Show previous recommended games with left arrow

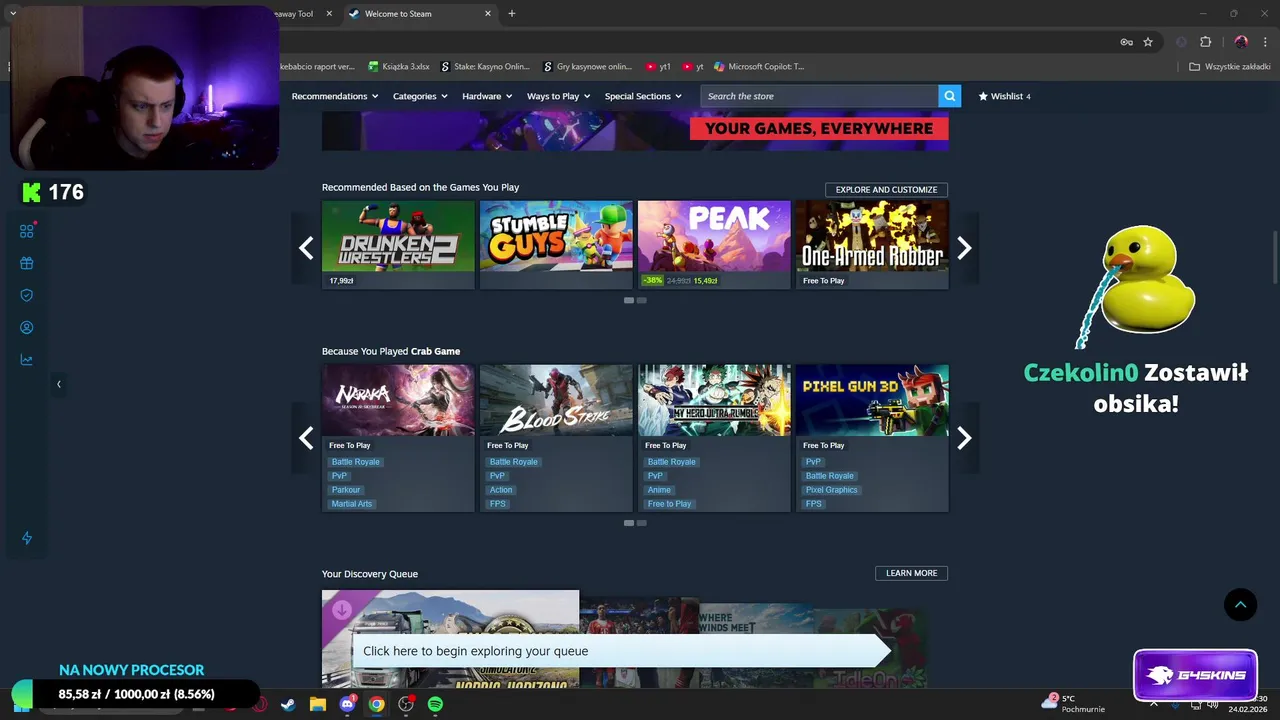point(306,247)
